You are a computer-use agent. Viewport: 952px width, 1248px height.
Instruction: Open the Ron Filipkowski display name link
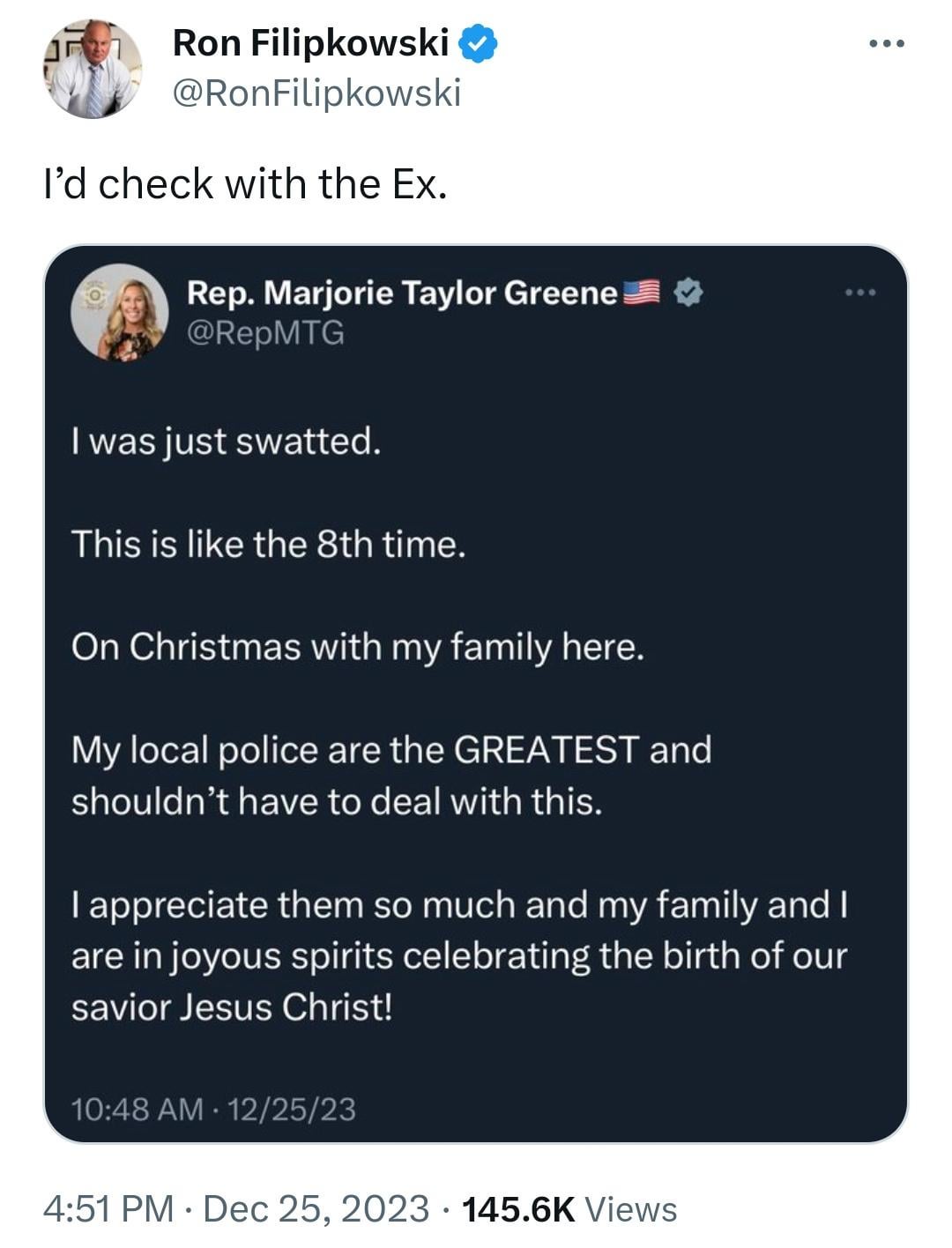click(x=311, y=42)
